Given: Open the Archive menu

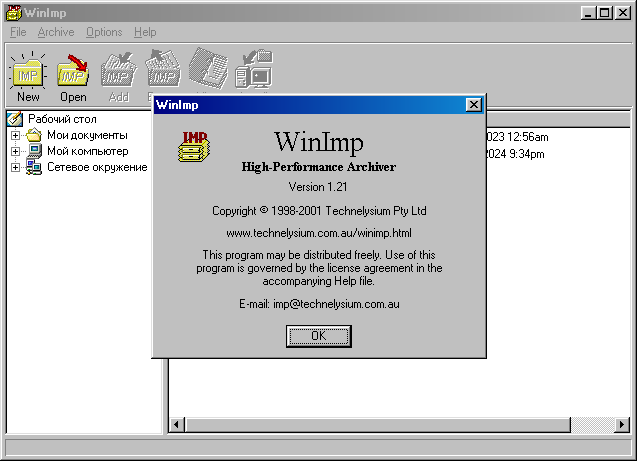Looking at the screenshot, I should (56, 32).
